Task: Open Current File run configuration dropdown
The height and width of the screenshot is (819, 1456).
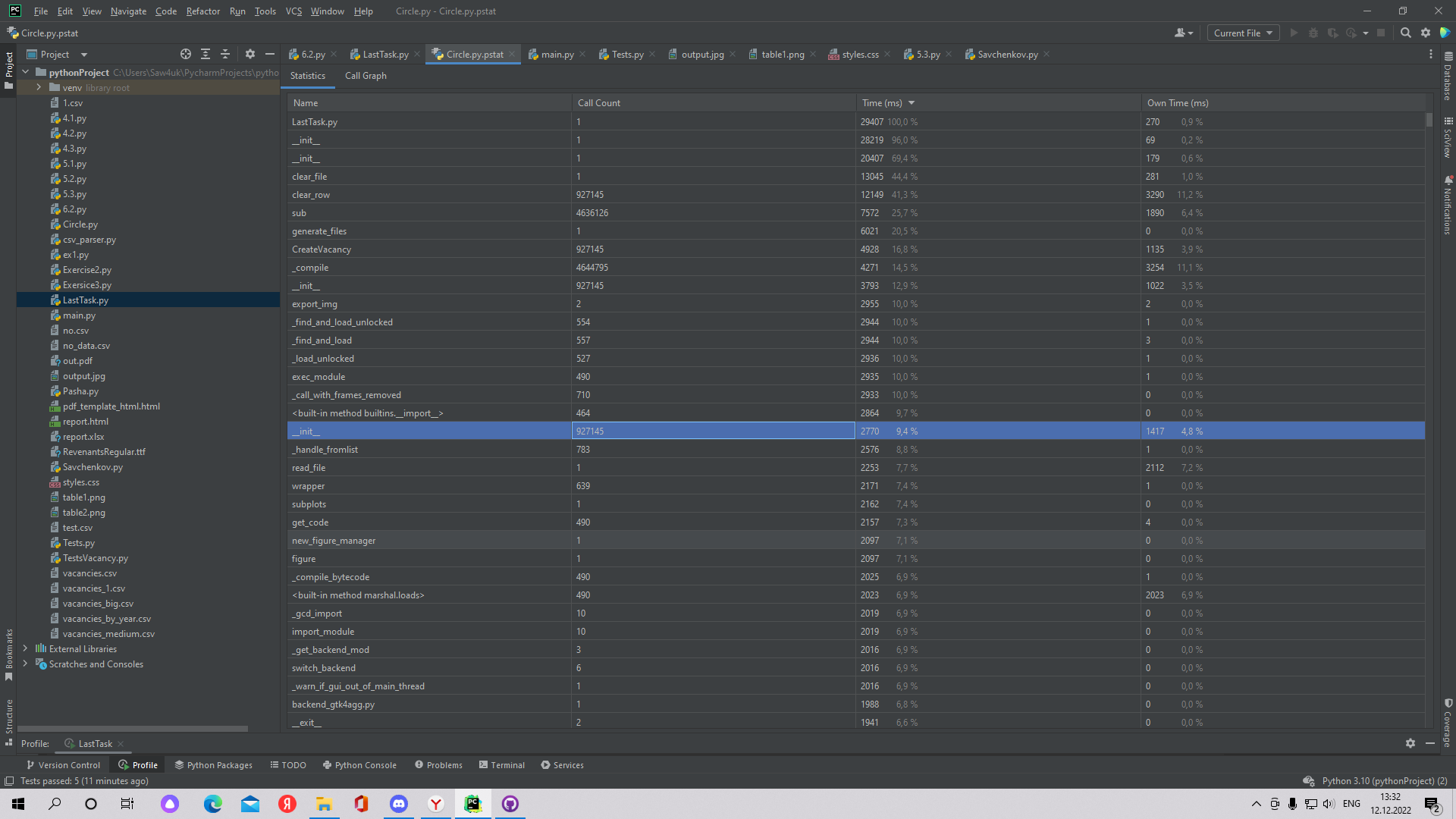Action: pos(1243,33)
